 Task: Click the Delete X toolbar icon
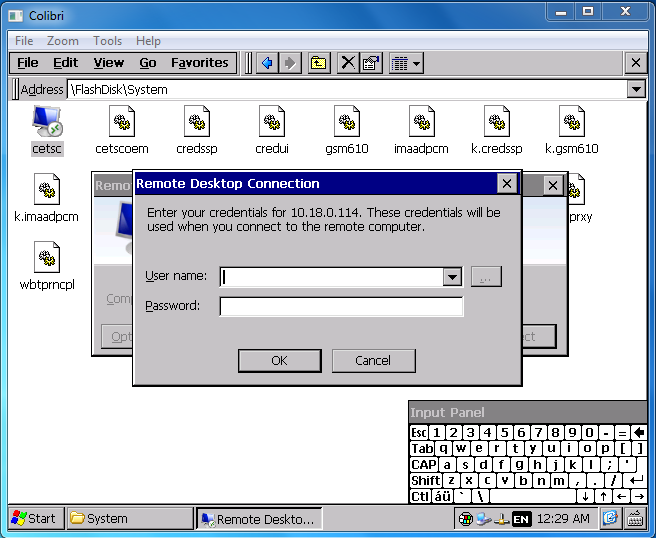click(x=348, y=63)
